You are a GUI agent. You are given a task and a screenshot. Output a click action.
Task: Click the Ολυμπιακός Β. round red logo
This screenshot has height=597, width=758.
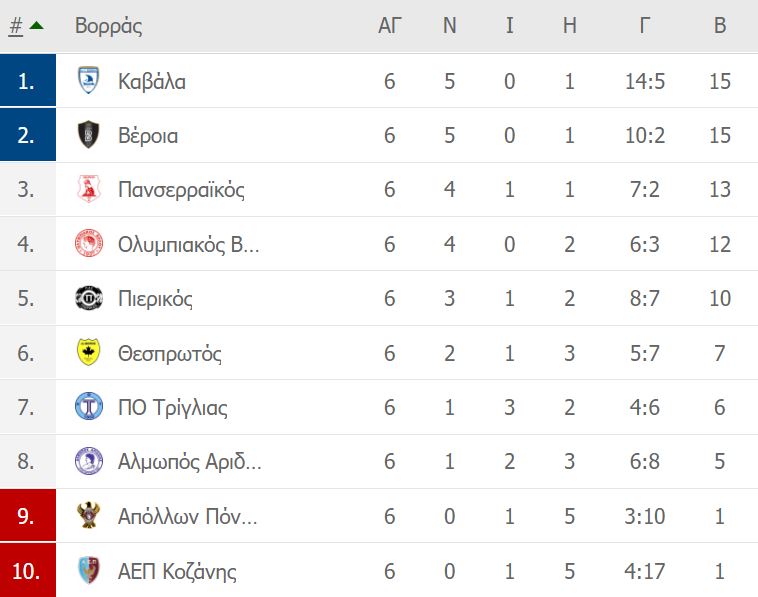click(89, 243)
